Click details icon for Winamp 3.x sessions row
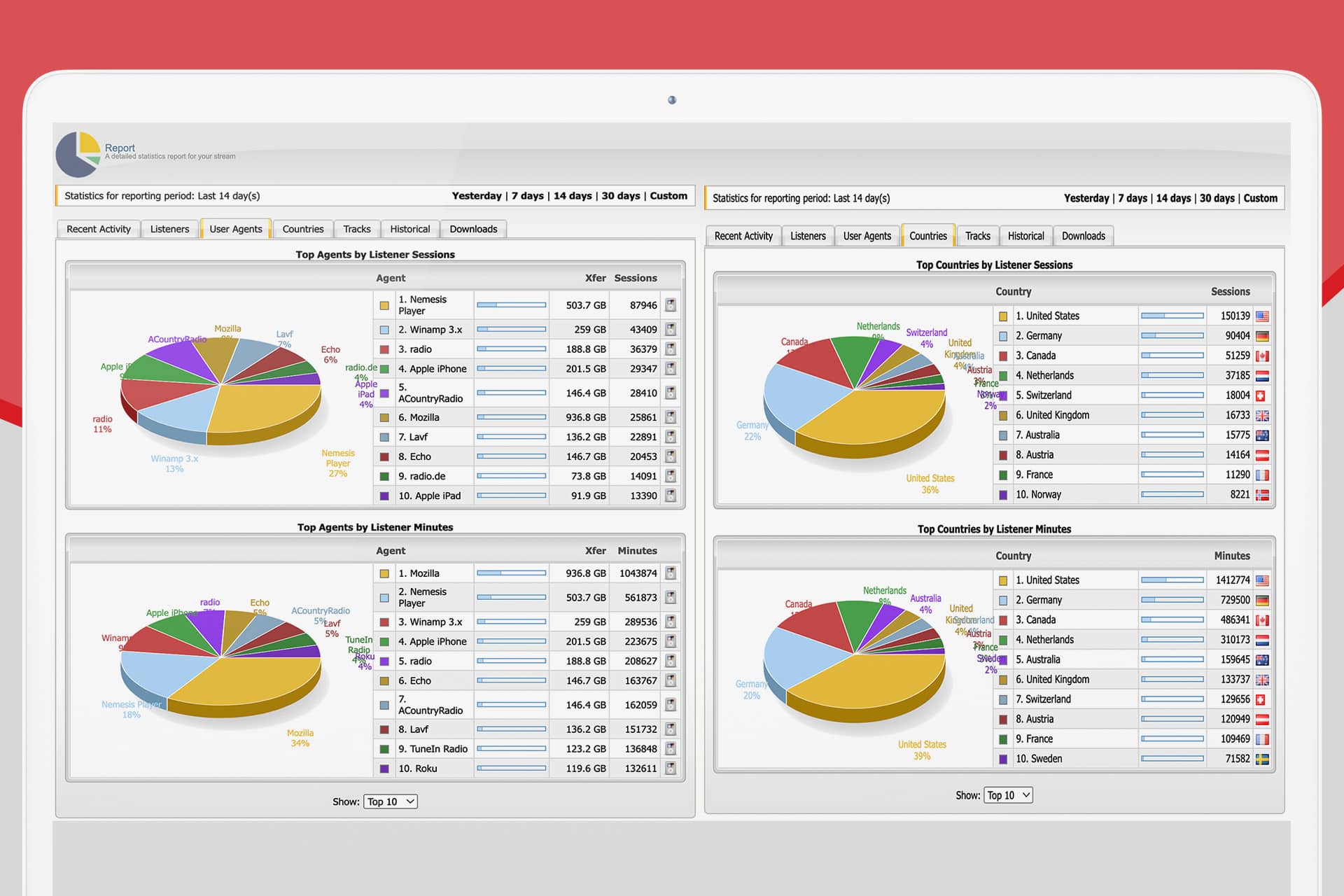This screenshot has width=1344, height=896. click(x=671, y=329)
